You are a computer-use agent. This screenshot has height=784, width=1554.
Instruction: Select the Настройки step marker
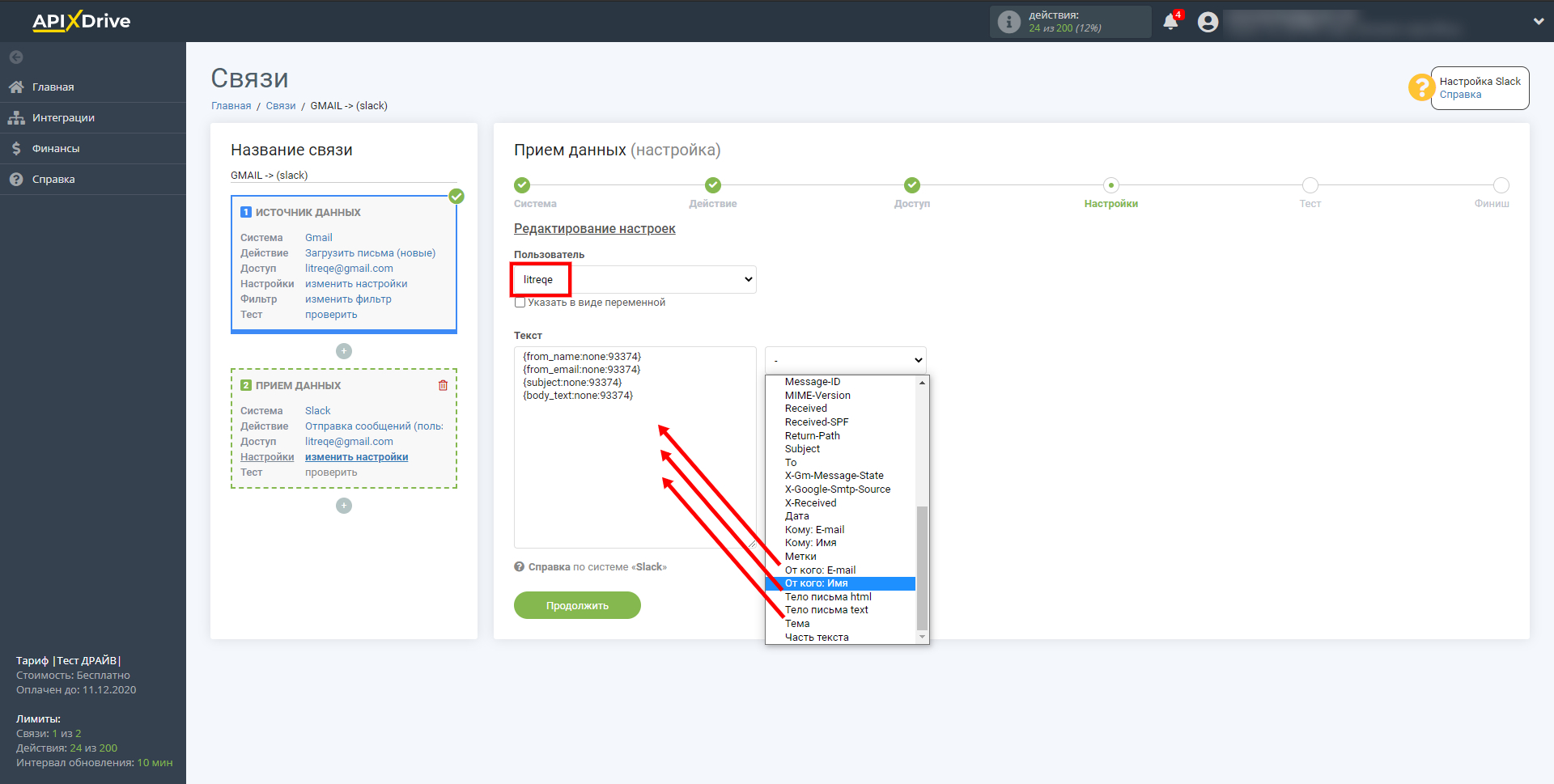(1111, 185)
